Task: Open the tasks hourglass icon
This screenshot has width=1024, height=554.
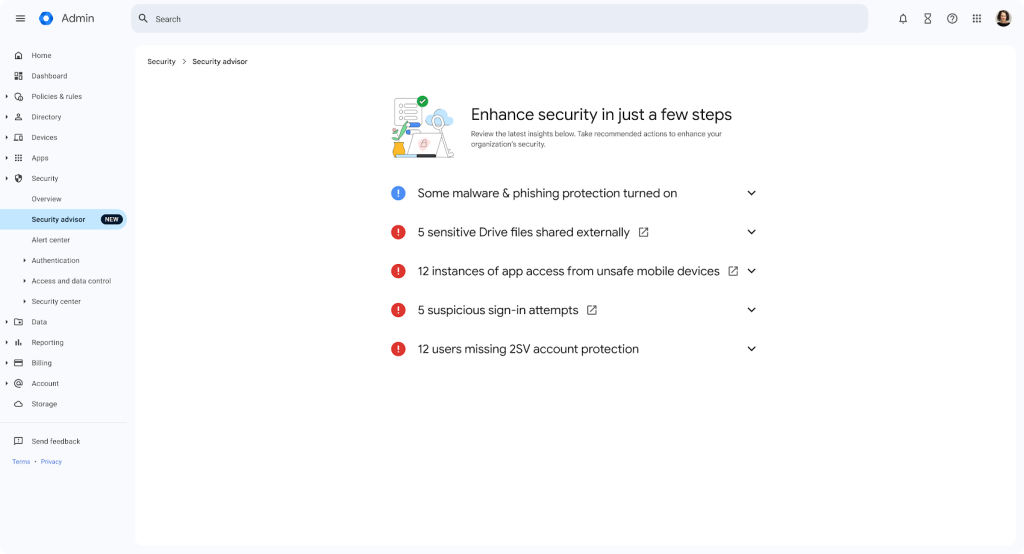Action: click(x=927, y=18)
